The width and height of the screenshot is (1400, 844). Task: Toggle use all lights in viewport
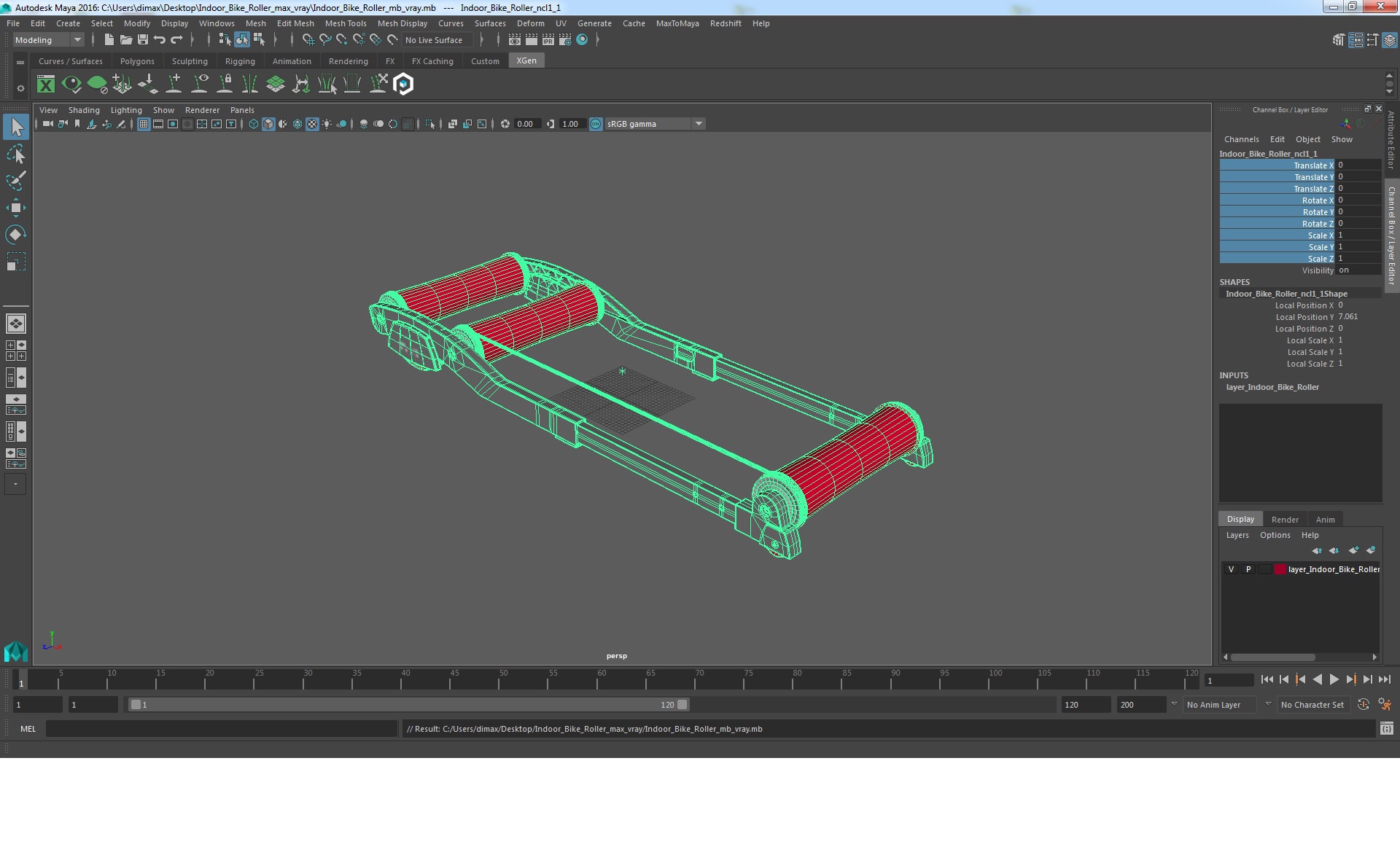[x=327, y=124]
